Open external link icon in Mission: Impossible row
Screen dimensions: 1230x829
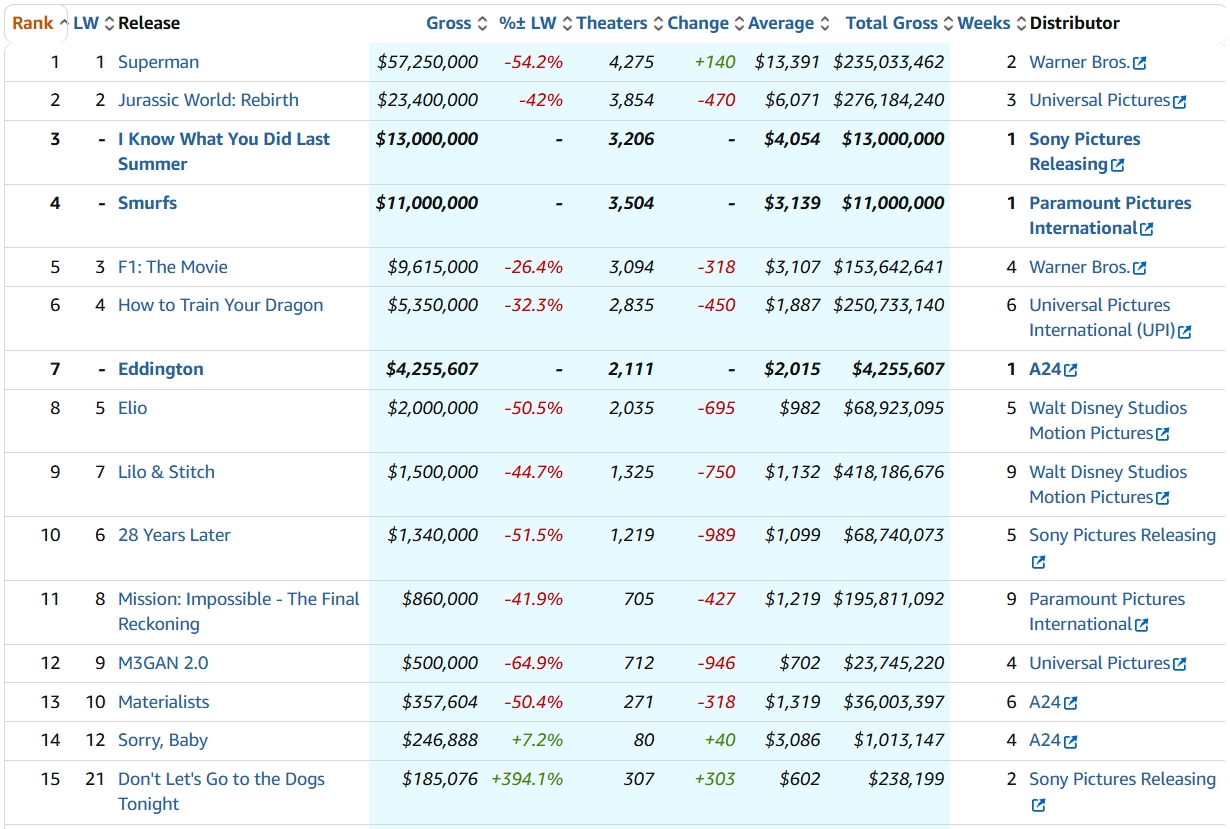(1142, 625)
